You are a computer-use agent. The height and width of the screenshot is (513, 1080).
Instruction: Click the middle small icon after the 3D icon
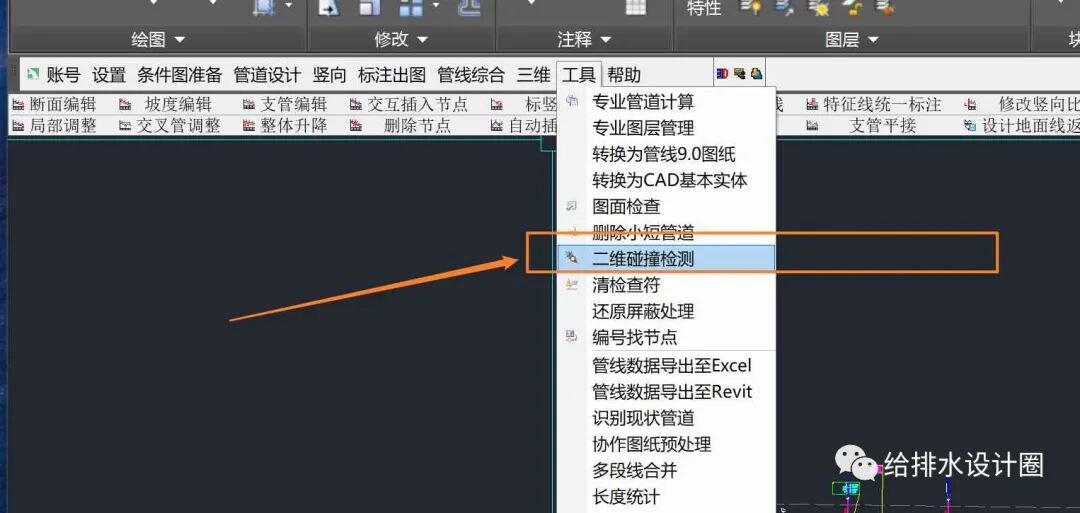click(x=740, y=74)
